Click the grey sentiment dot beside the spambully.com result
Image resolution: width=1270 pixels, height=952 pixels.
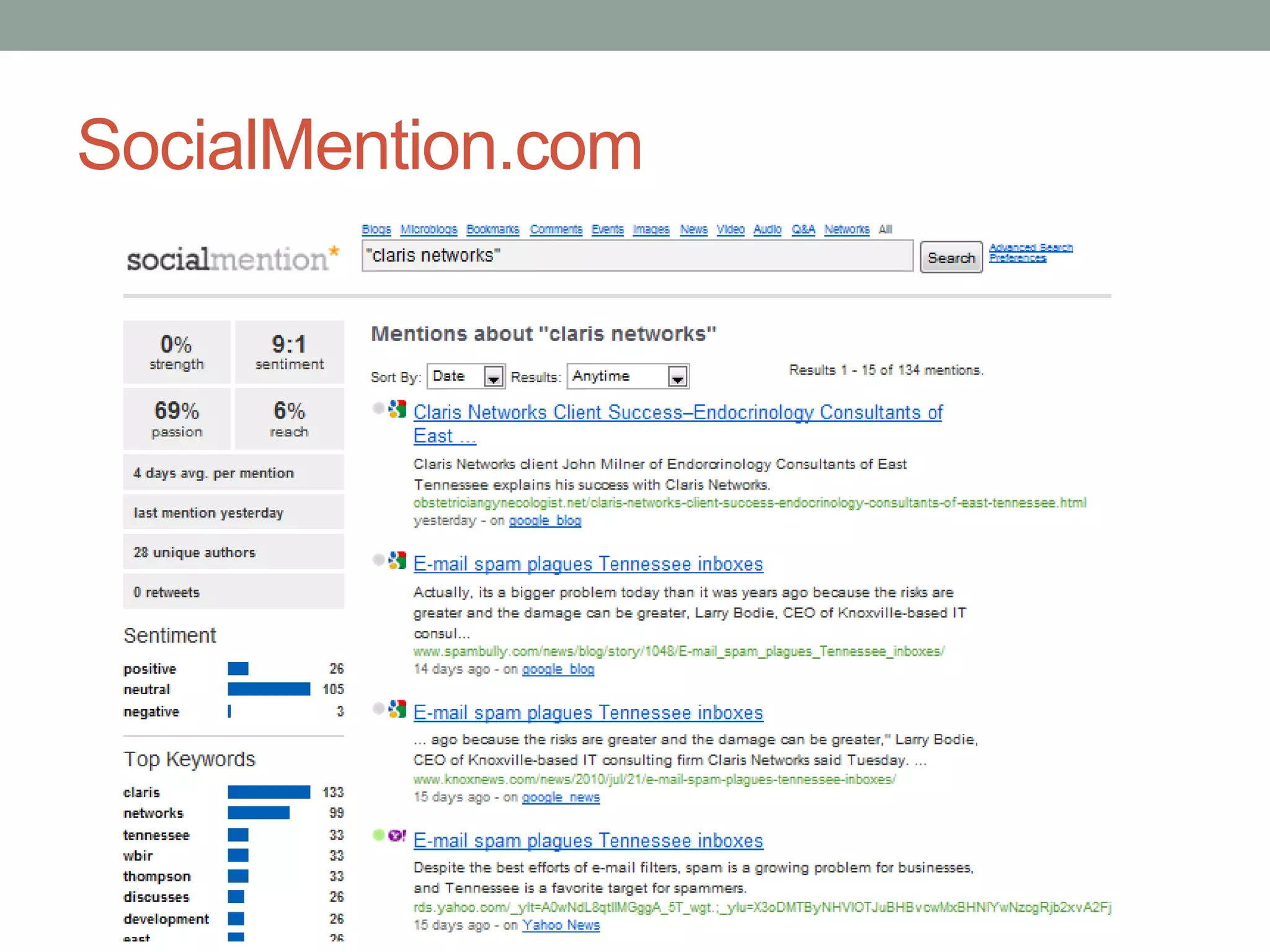point(378,560)
